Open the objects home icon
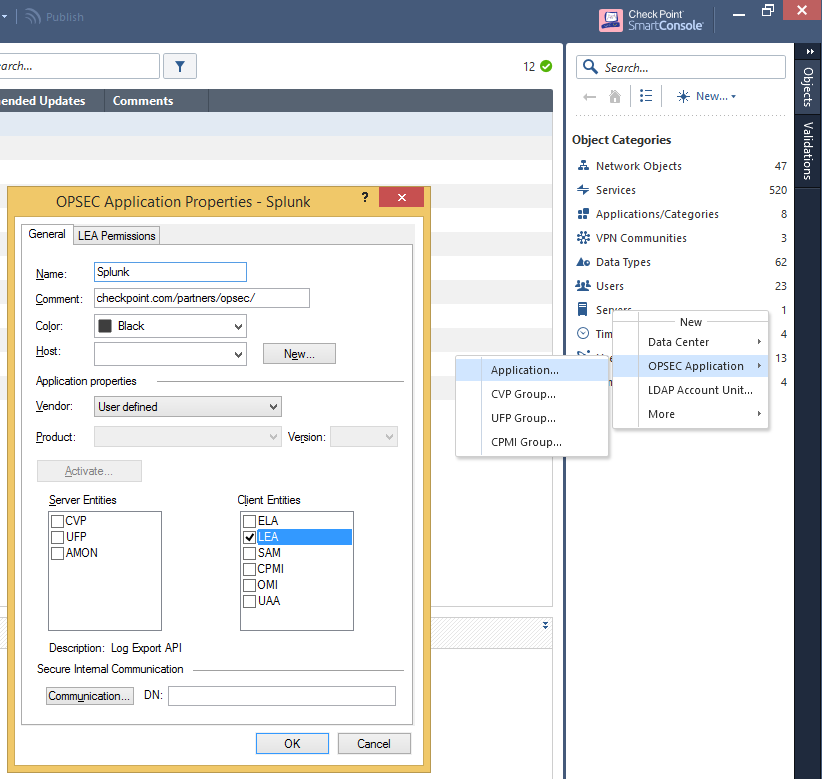 click(615, 96)
